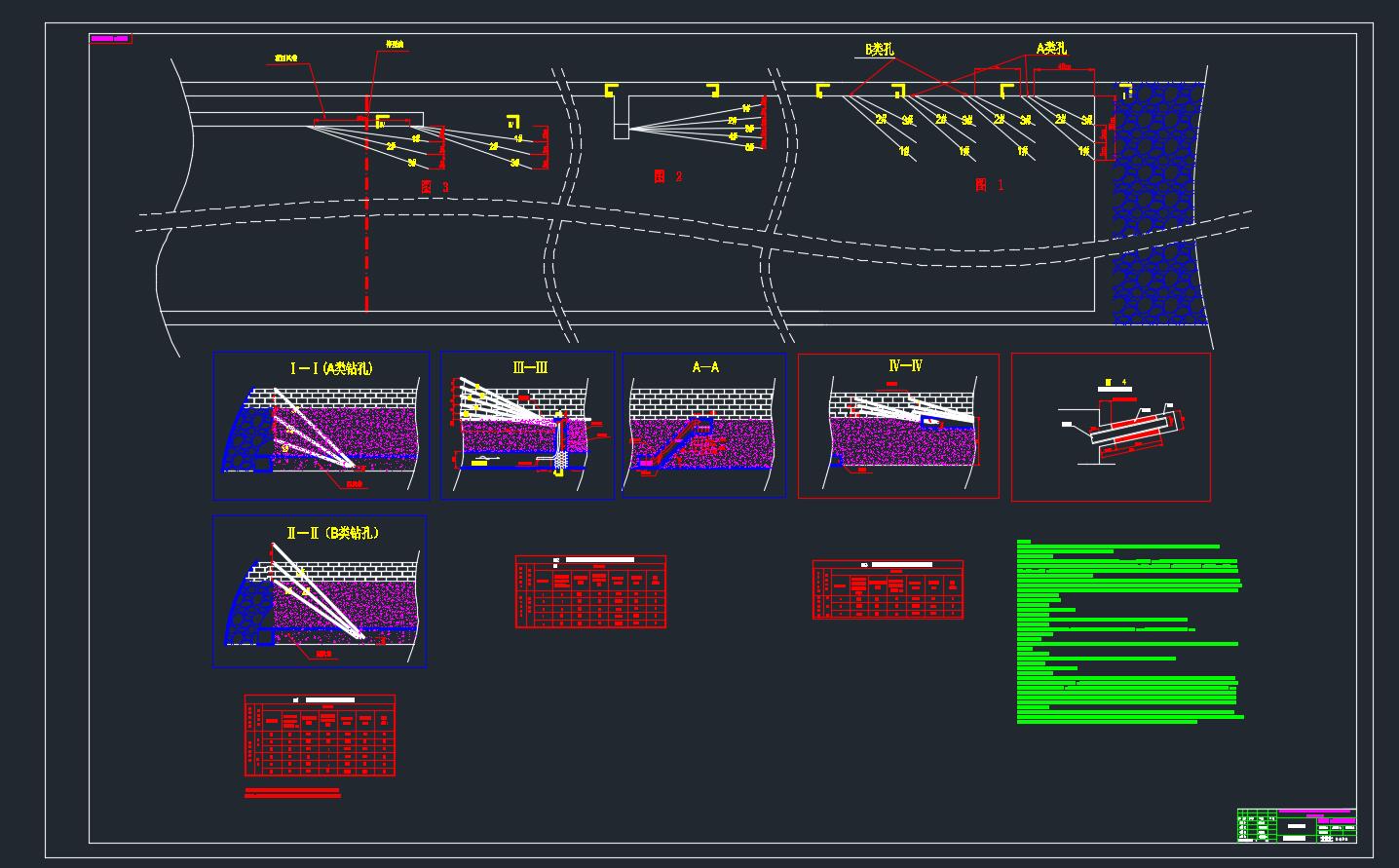The image size is (1399, 868).
Task: Select the red 图 1 caption
Action: pyautogui.click(x=989, y=185)
